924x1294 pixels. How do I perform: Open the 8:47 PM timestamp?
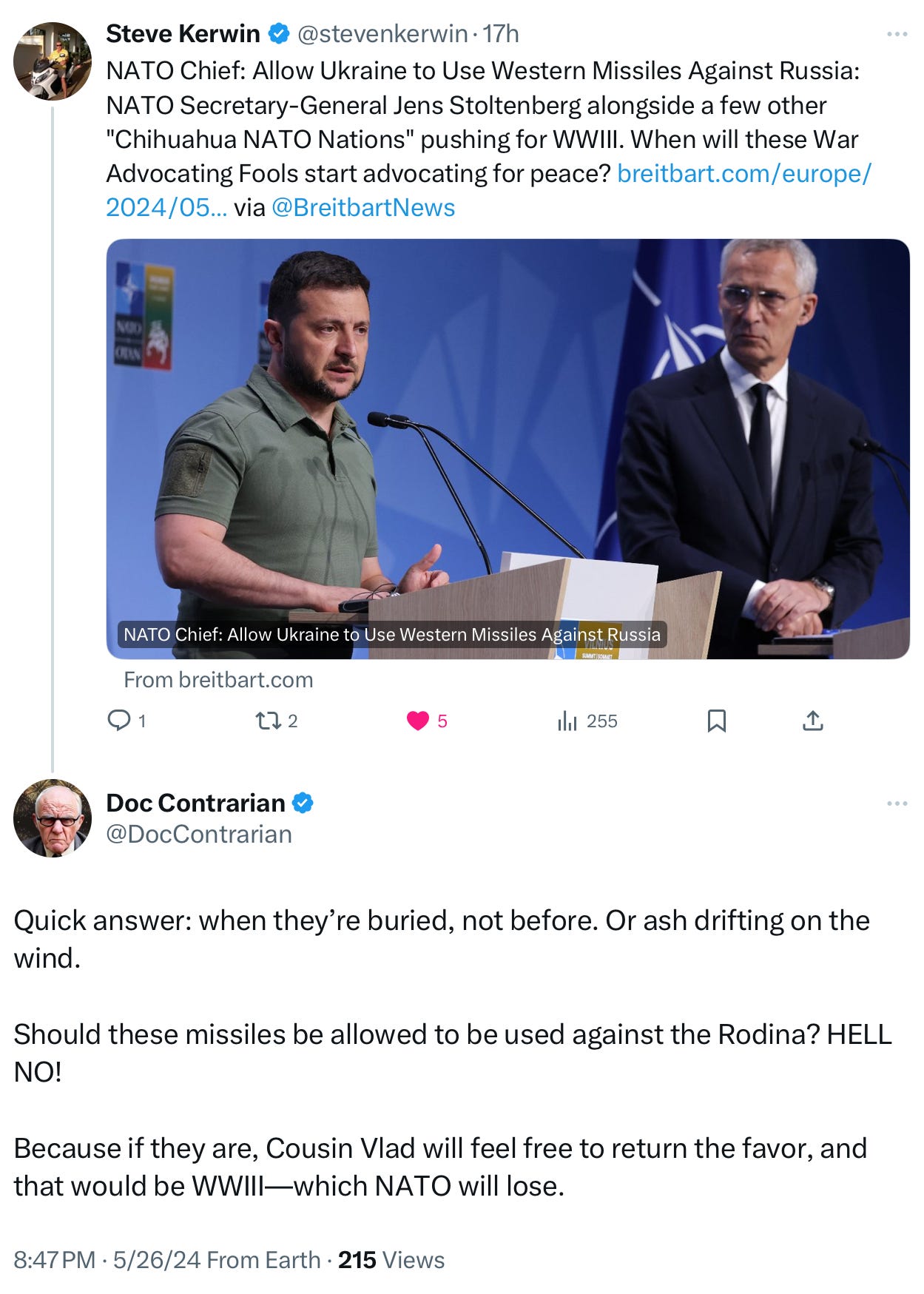tap(54, 1259)
